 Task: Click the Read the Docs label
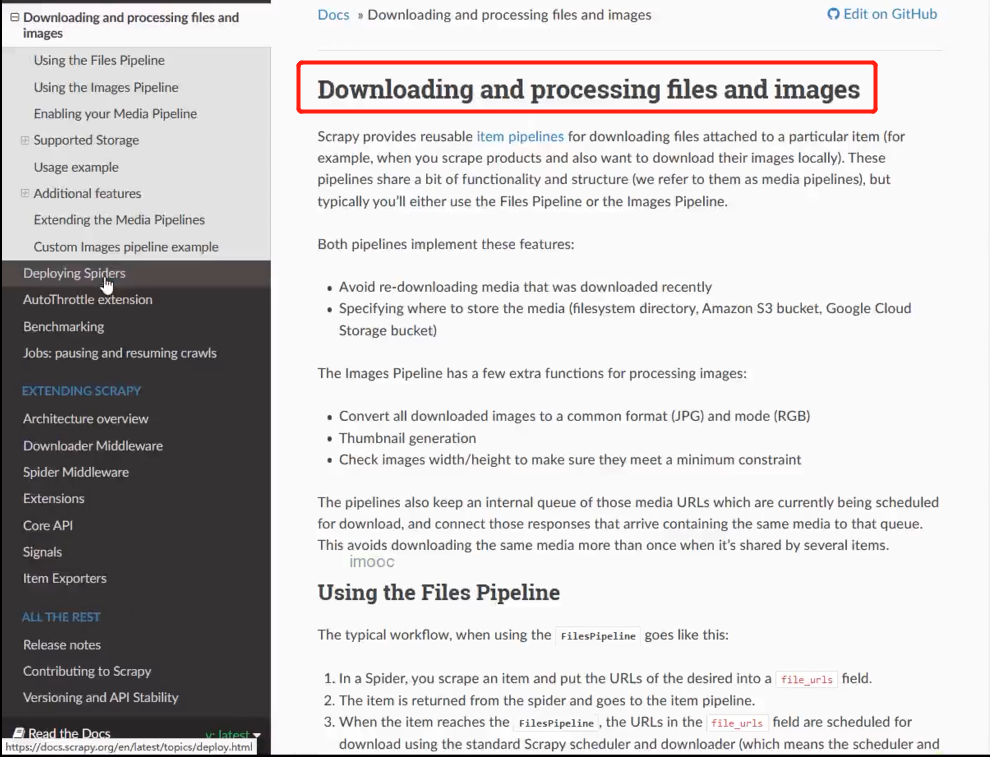69,734
